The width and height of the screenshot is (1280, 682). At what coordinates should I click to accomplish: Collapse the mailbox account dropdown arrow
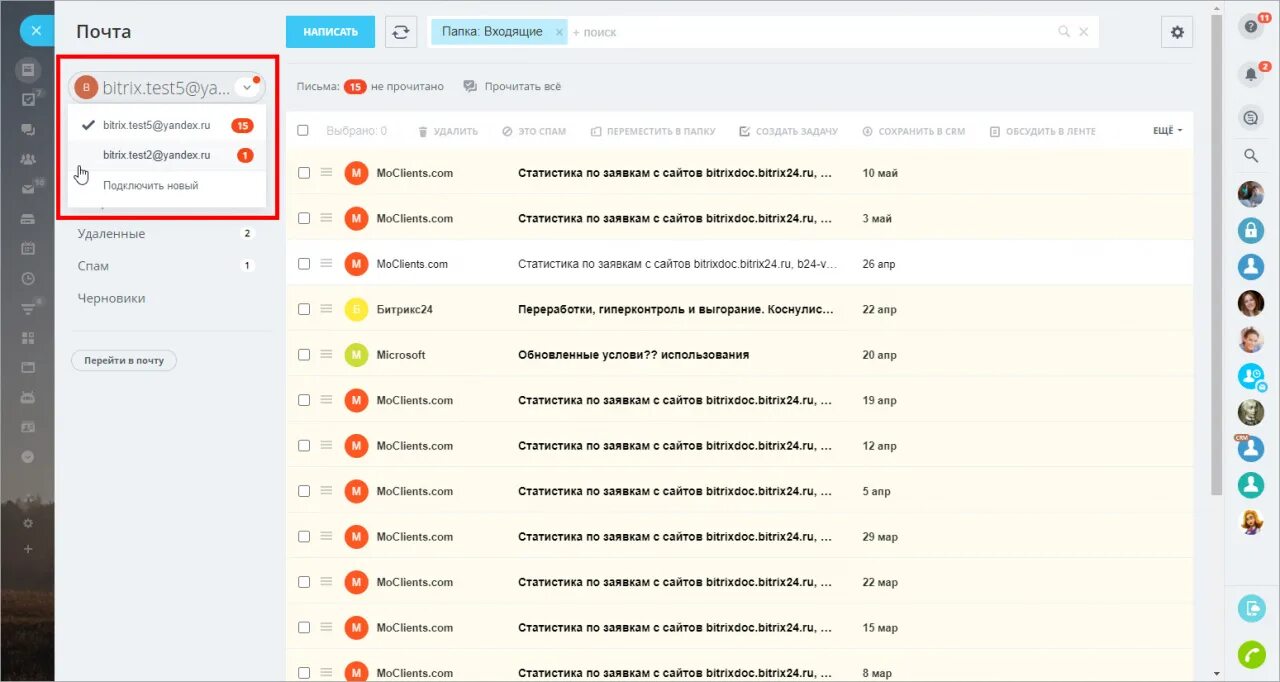pos(247,87)
